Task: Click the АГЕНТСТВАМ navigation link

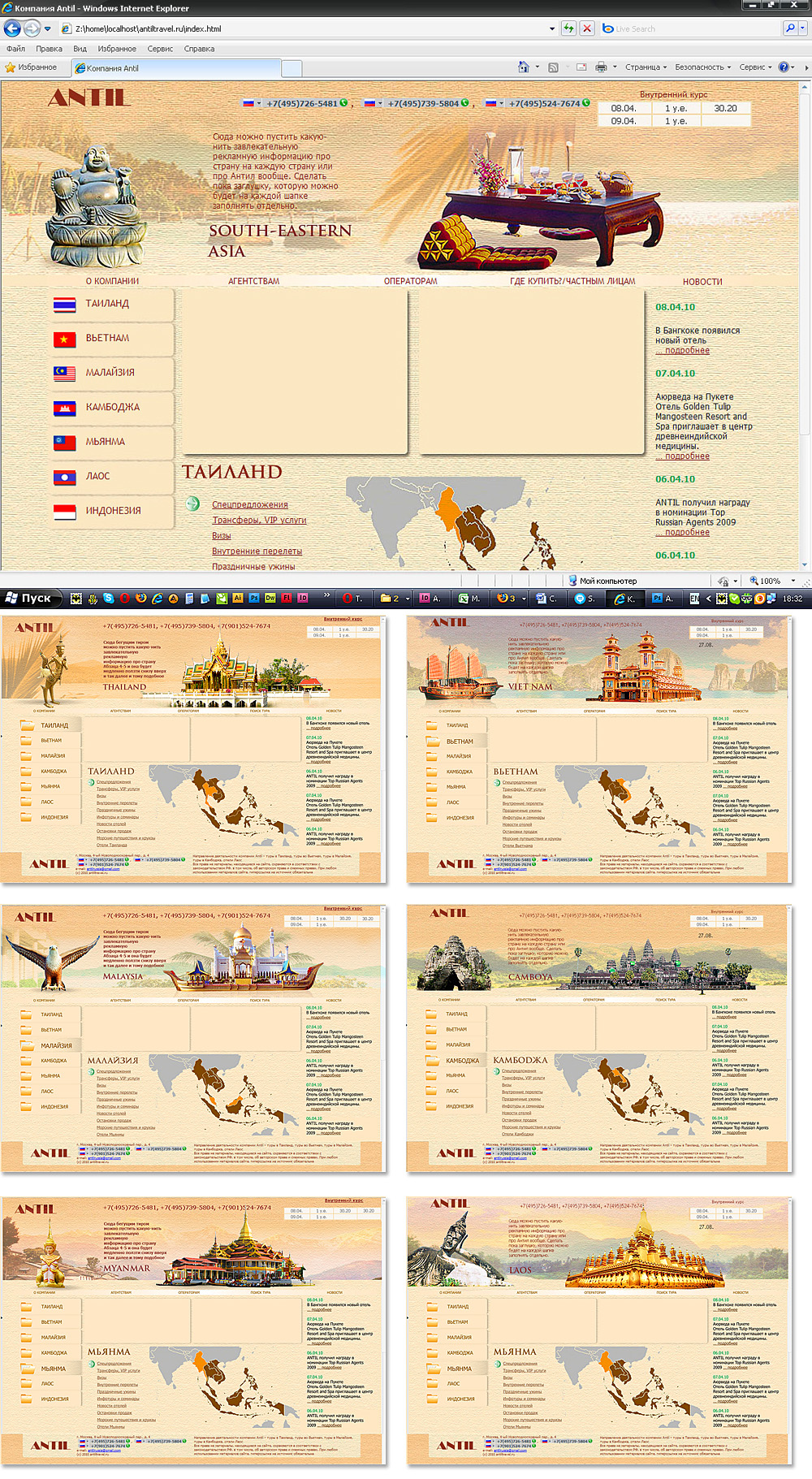Action: point(253,281)
